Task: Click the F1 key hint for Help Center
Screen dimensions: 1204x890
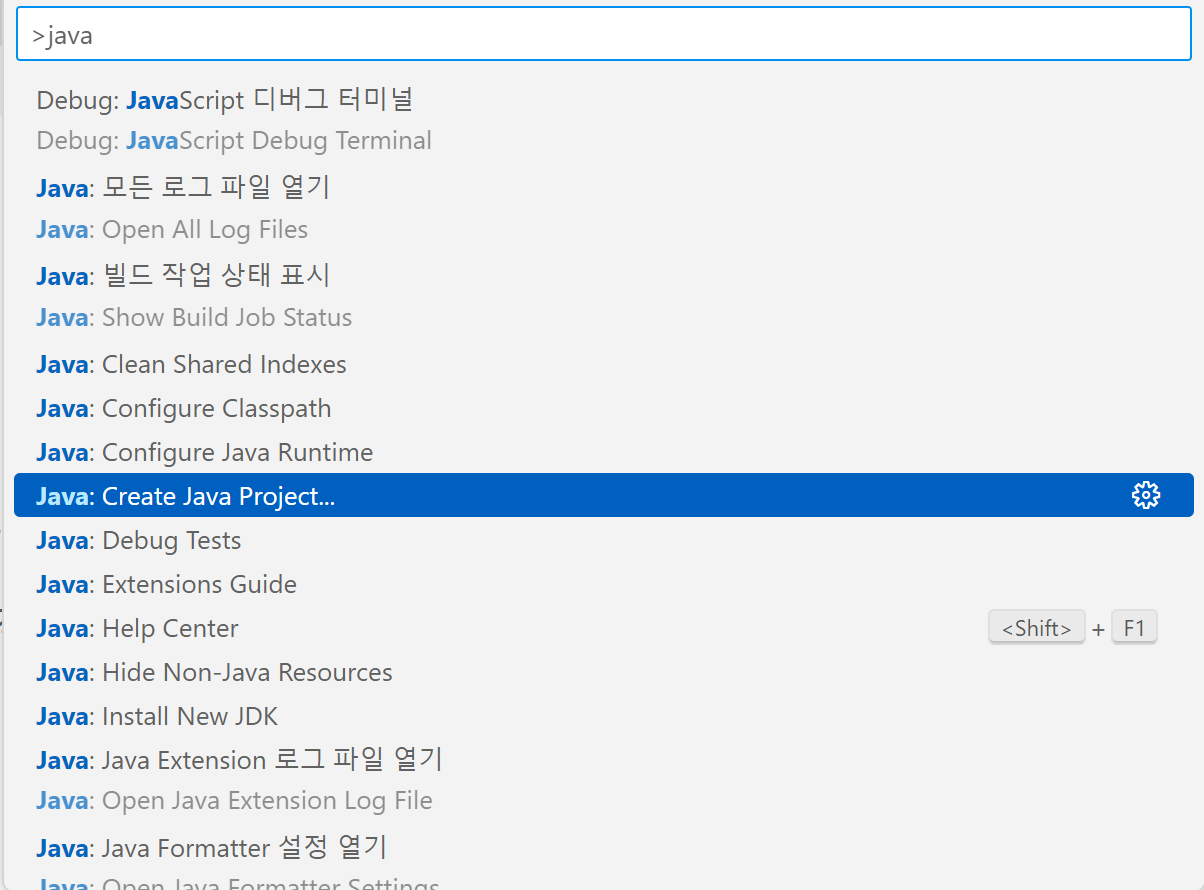Action: point(1134,628)
